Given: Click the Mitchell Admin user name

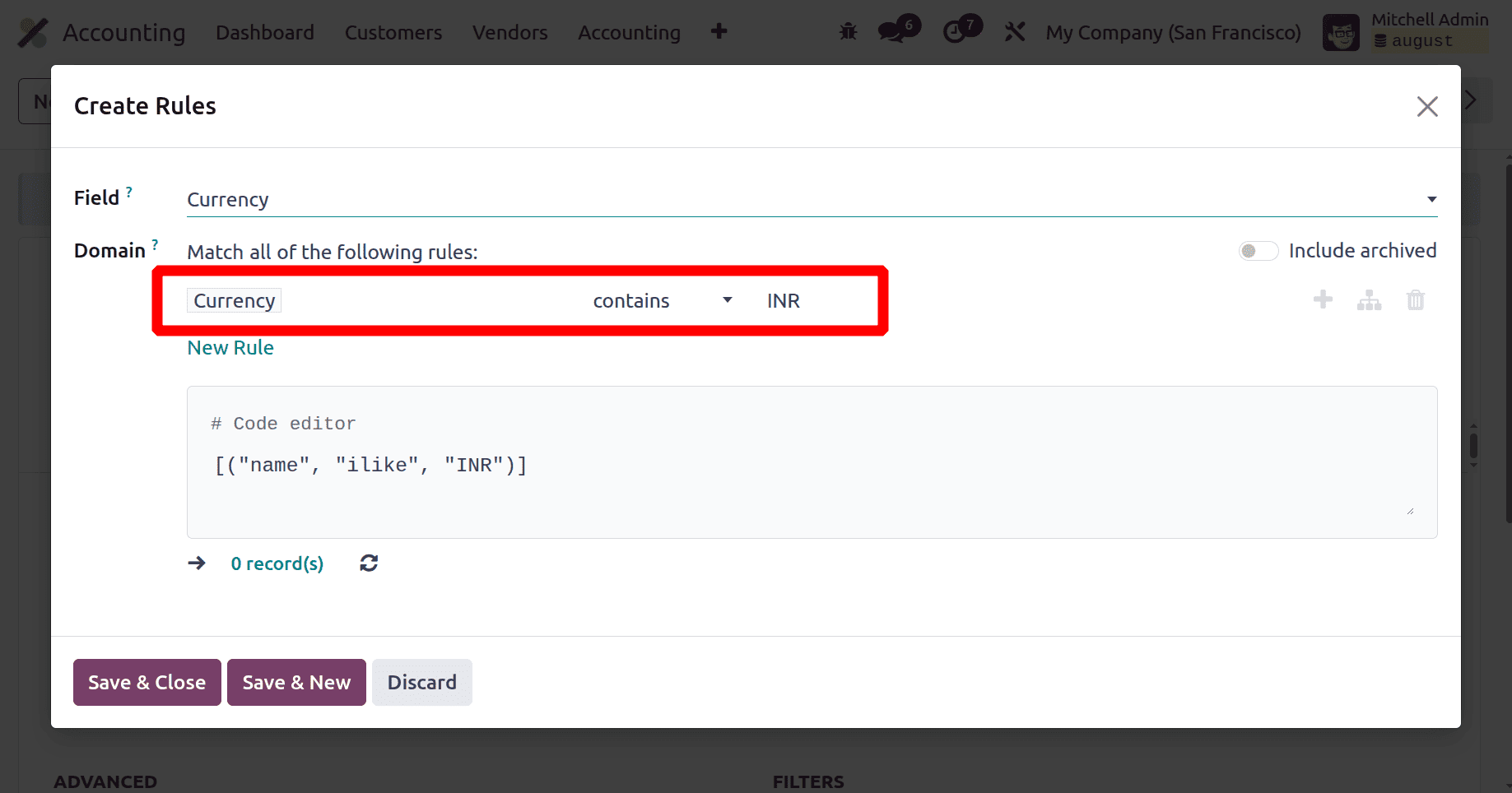Looking at the screenshot, I should click(1430, 19).
